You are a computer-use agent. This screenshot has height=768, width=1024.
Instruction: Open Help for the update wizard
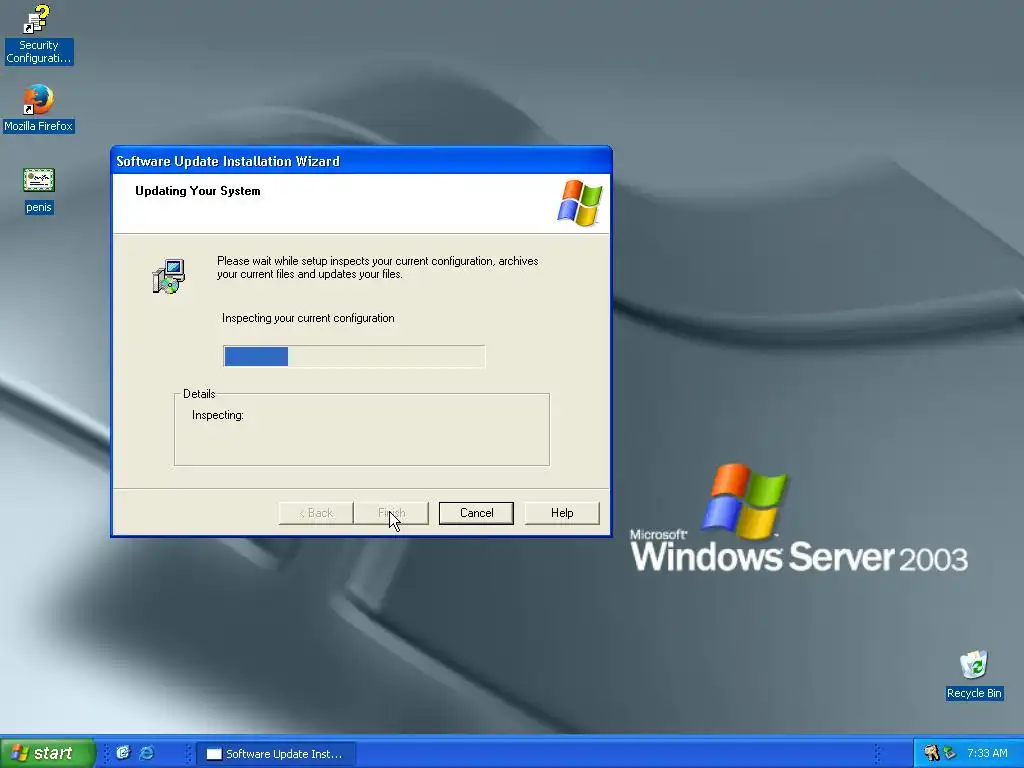click(x=562, y=513)
